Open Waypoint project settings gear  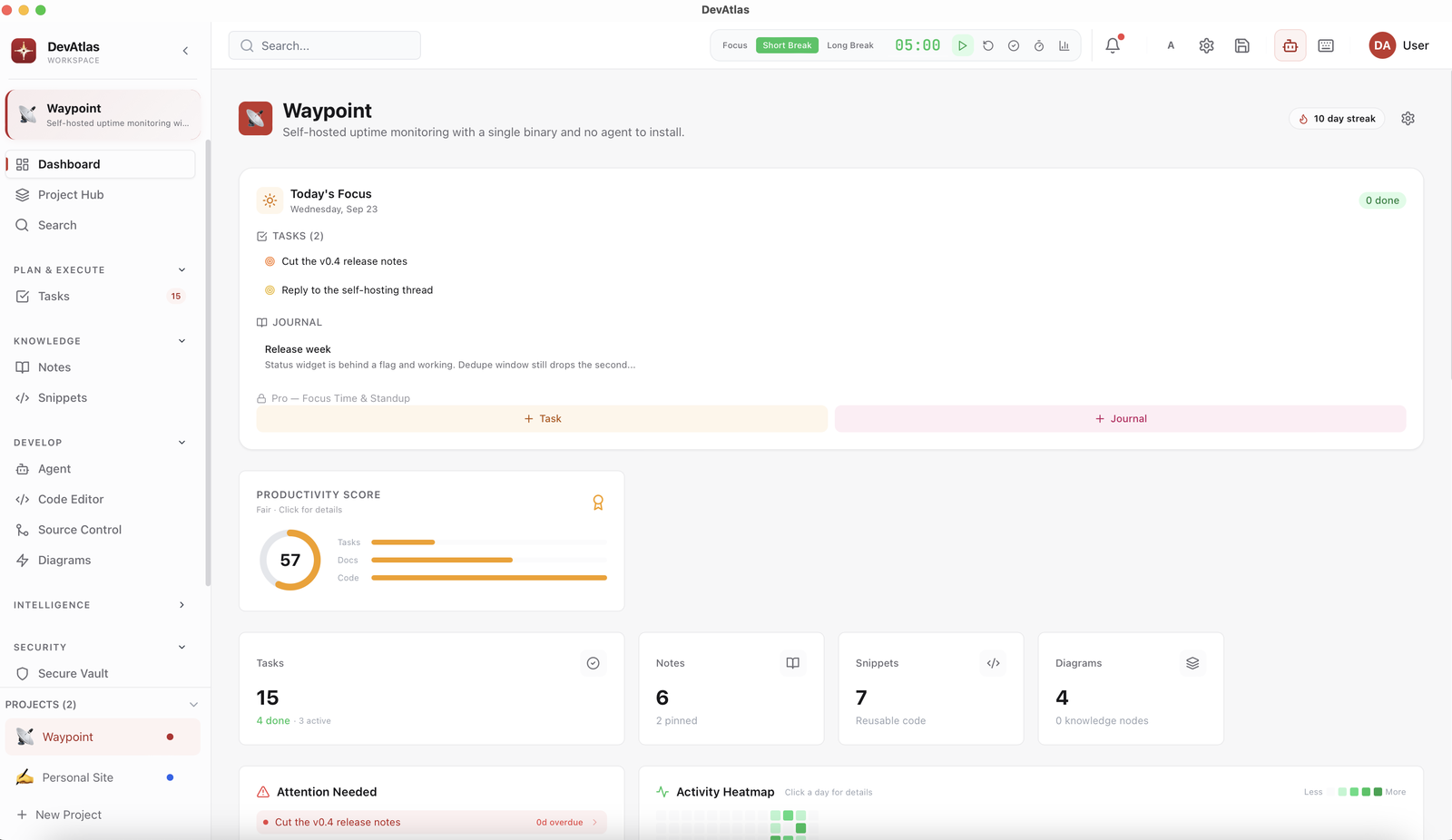tap(1408, 119)
